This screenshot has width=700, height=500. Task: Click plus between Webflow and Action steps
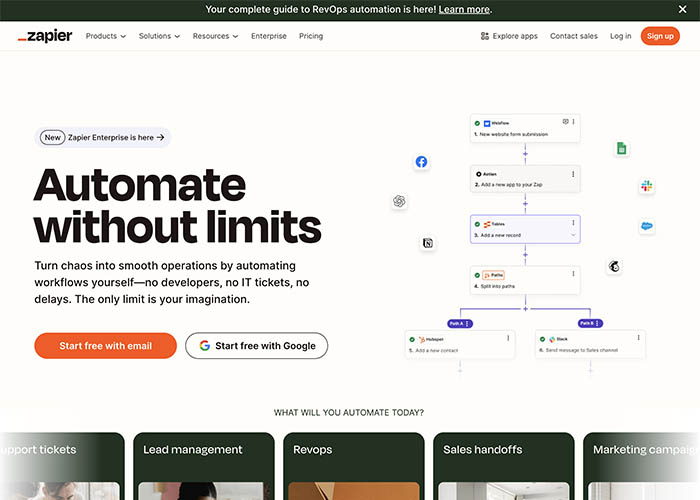[525, 154]
